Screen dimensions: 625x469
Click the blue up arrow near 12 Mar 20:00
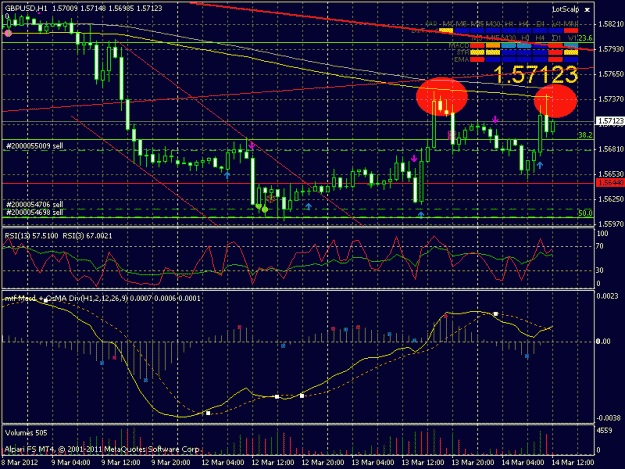[308, 206]
